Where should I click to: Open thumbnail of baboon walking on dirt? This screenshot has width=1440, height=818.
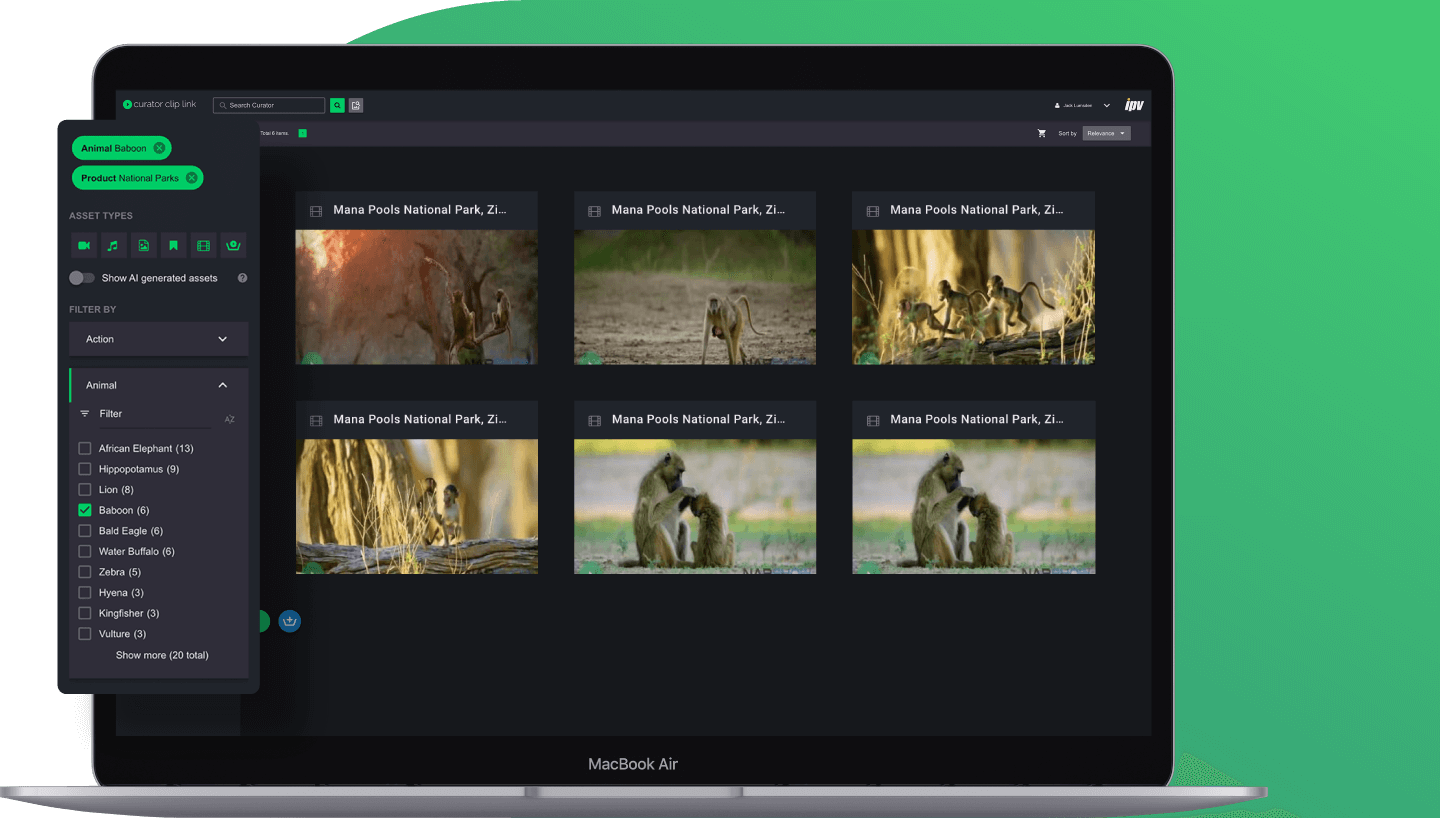point(695,297)
